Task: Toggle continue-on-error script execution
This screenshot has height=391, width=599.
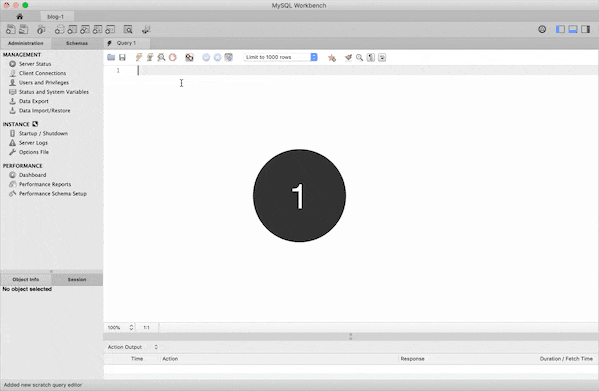Action: [189, 57]
